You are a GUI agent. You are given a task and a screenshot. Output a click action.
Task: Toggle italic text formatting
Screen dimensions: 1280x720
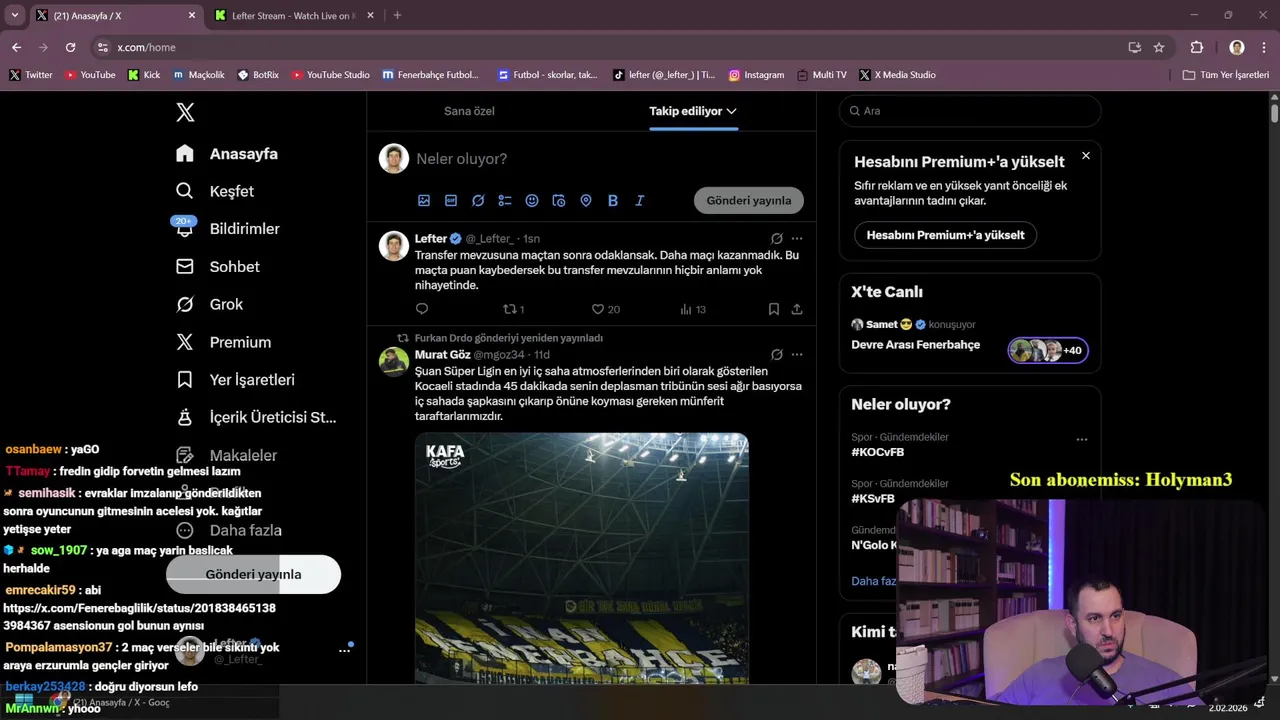(640, 201)
